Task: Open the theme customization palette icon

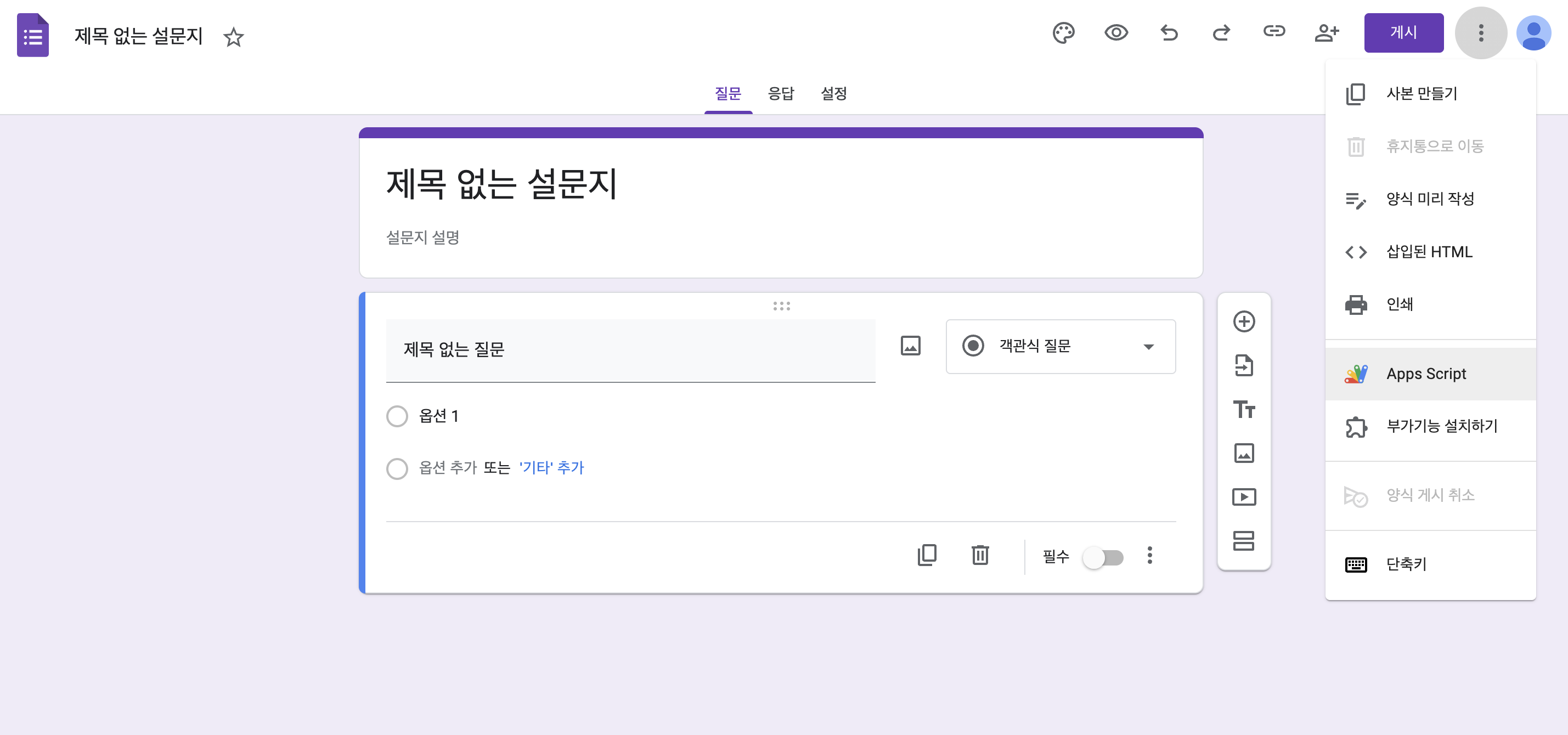Action: pyautogui.click(x=1063, y=33)
